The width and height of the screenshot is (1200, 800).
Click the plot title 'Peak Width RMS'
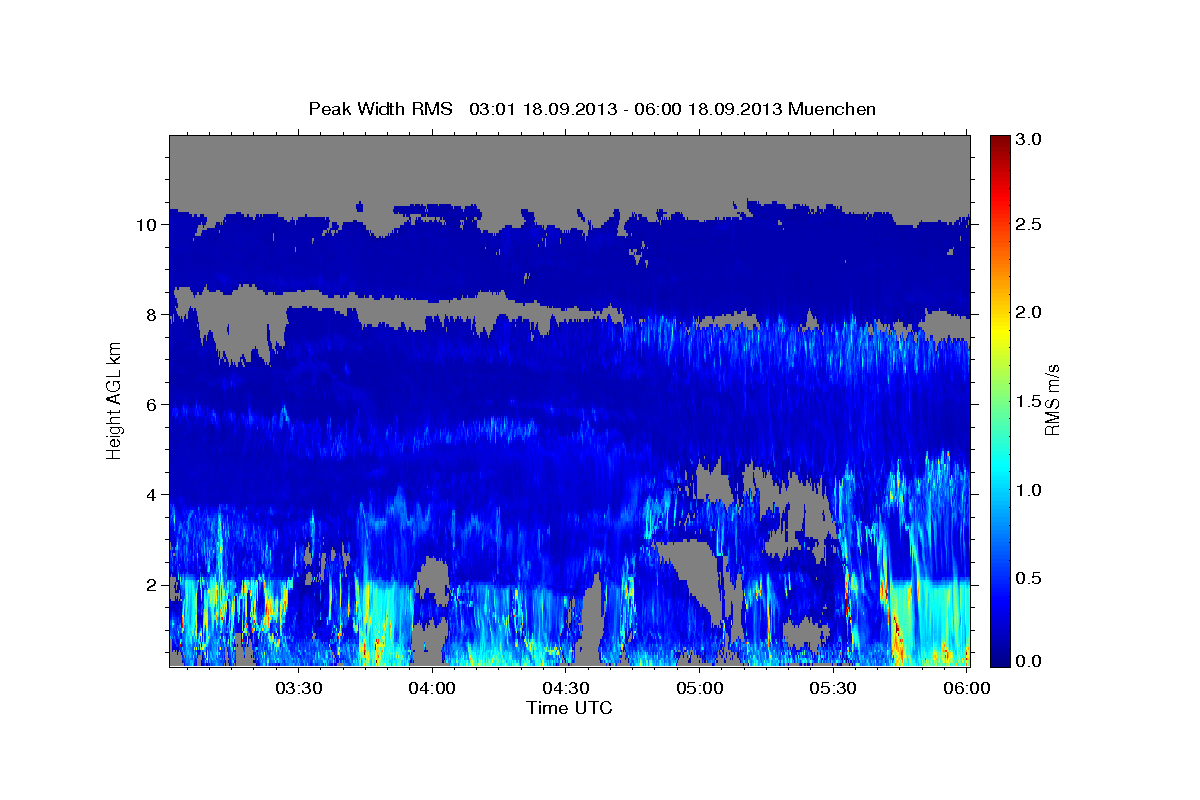point(380,109)
